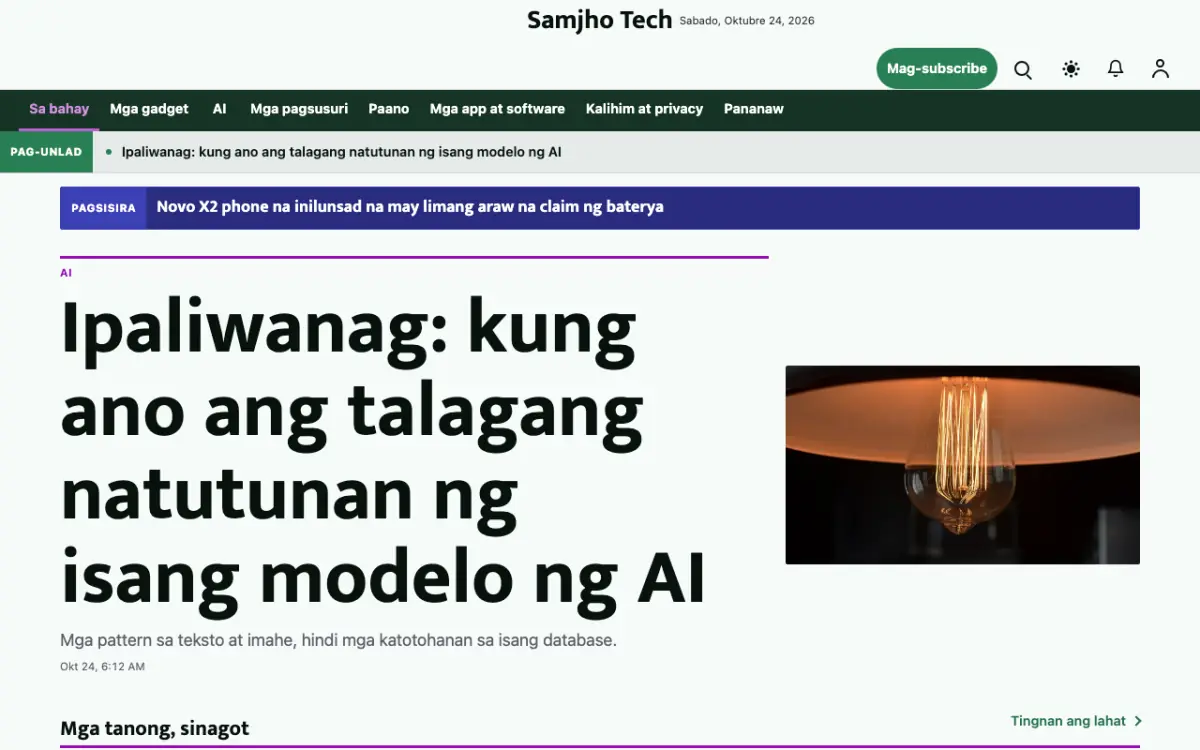Viewport: 1200px width, 750px height.
Task: Open the user account icon
Action: point(1160,69)
